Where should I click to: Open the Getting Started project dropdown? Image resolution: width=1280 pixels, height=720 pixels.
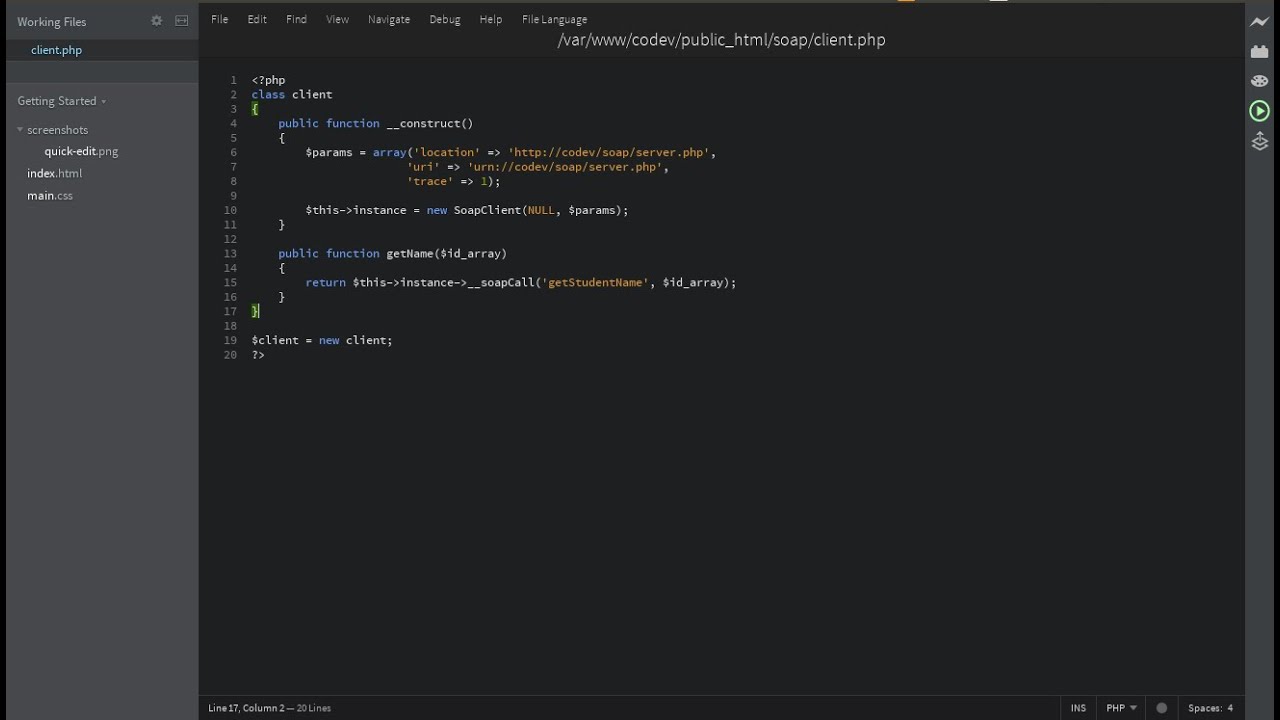(61, 101)
